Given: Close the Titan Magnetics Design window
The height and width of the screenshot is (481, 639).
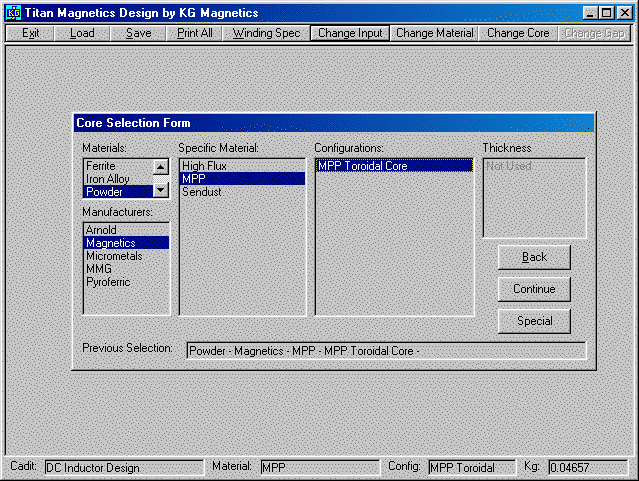Looking at the screenshot, I should 625,13.
